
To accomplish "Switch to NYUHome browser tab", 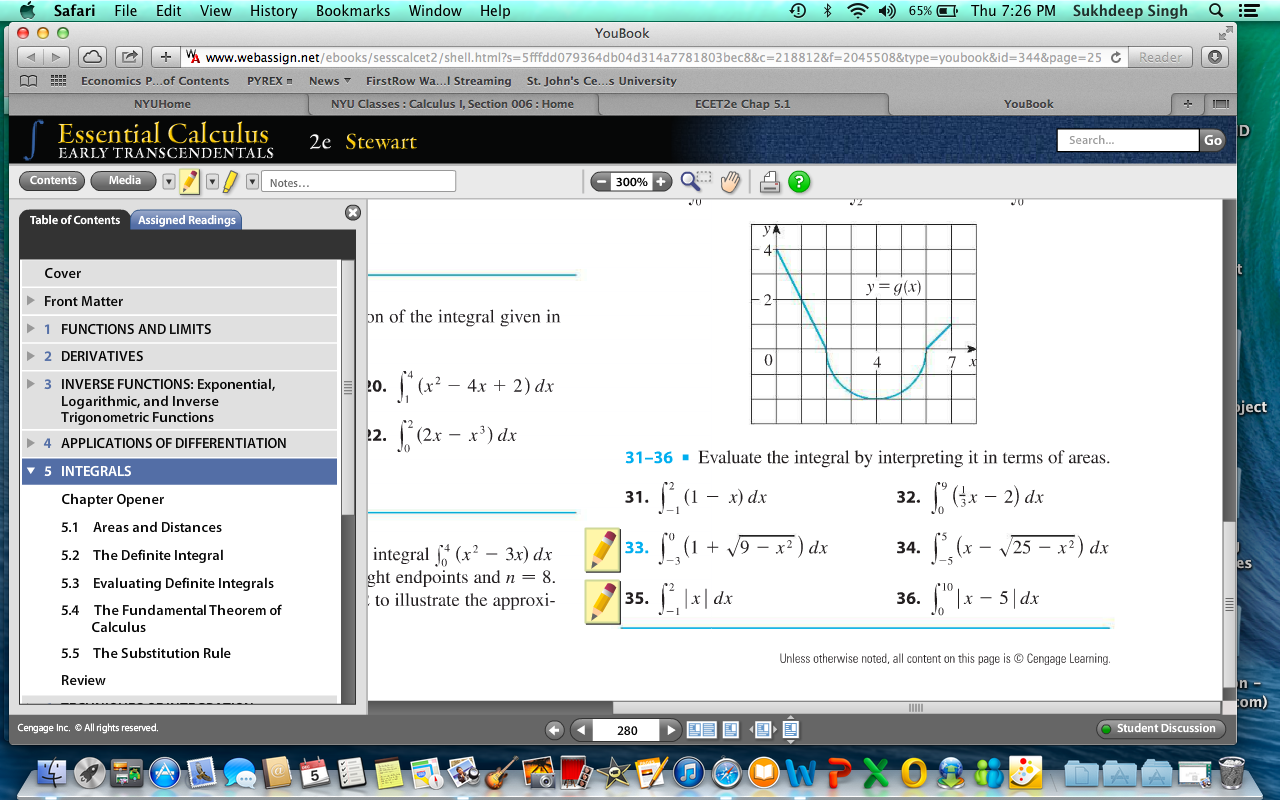I will click(162, 104).
